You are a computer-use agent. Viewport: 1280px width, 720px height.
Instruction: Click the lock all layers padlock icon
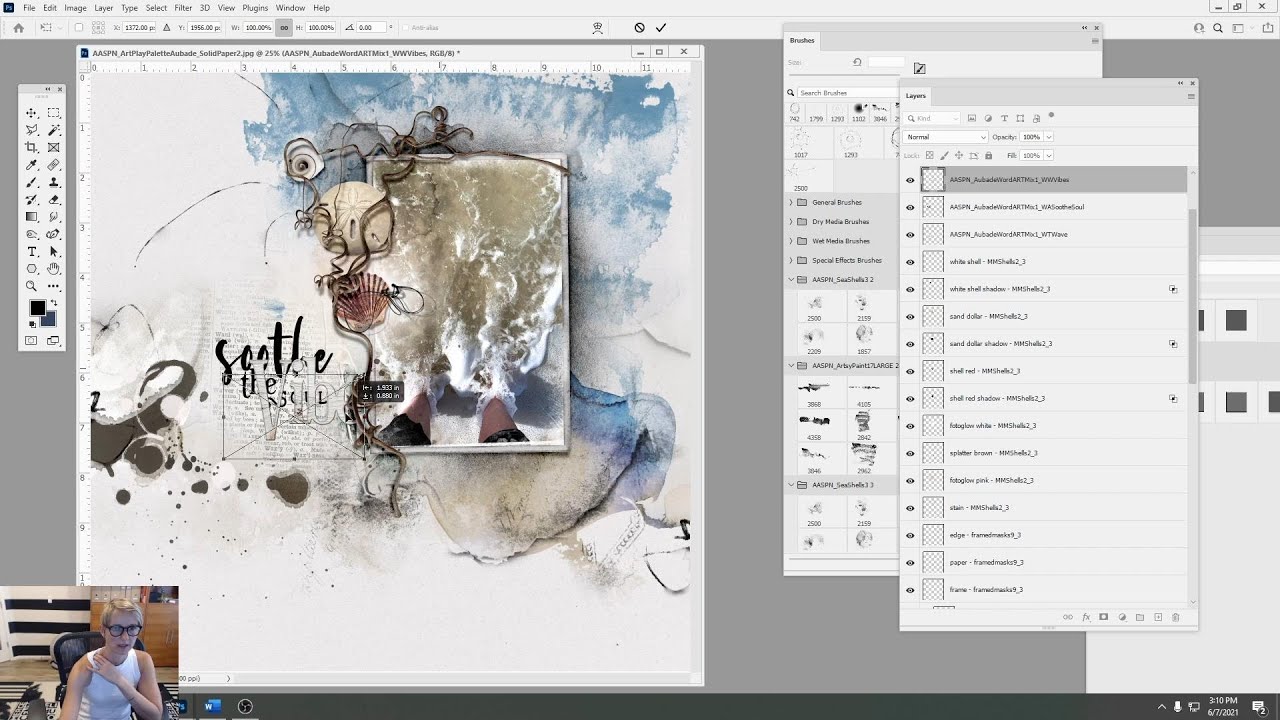tap(988, 155)
